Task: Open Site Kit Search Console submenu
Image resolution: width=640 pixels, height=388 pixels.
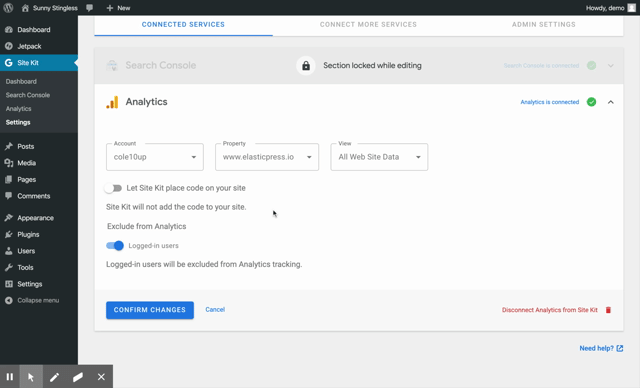Action: (x=28, y=95)
